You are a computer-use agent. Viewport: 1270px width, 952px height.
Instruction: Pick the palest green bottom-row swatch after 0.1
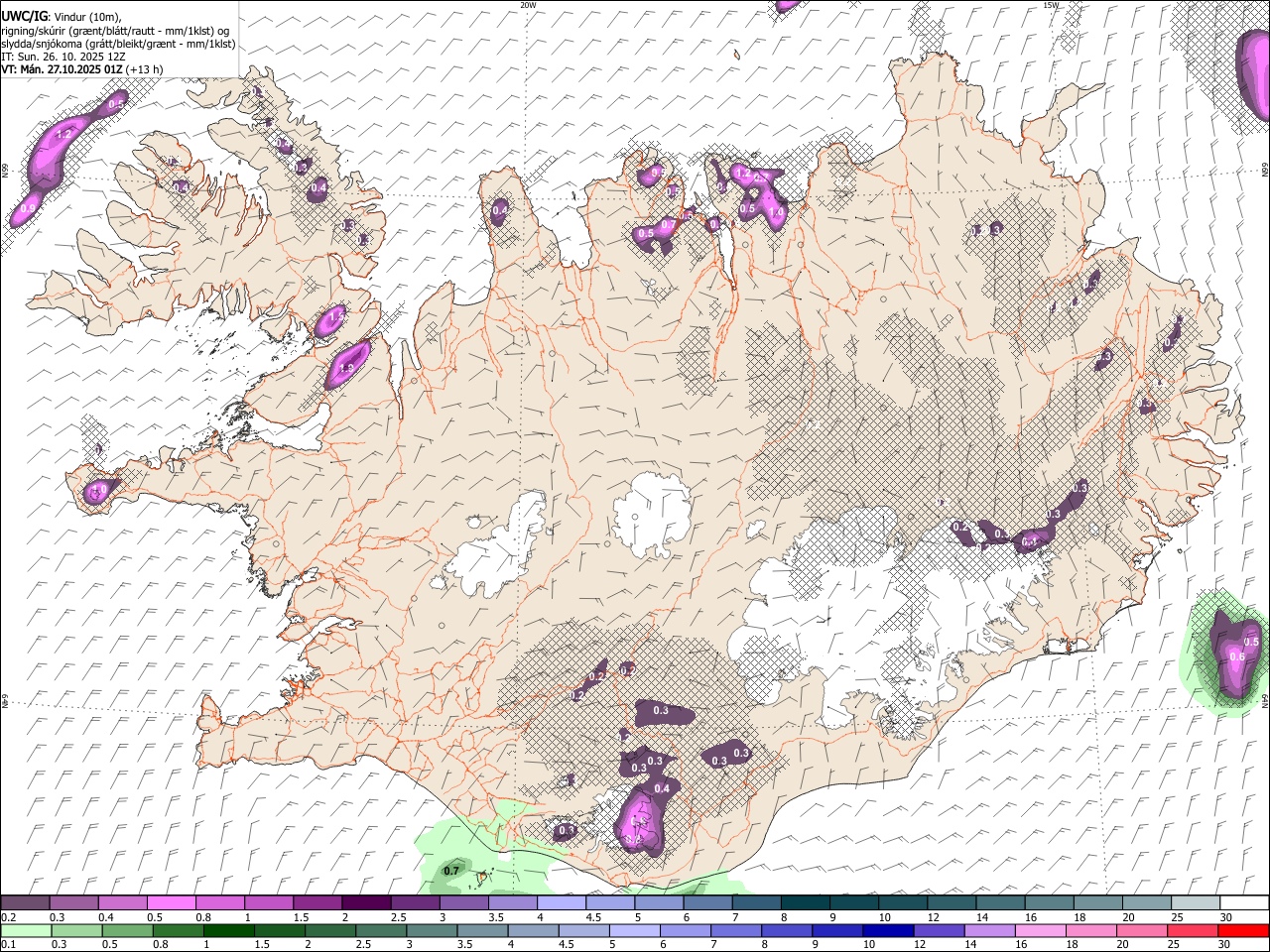click(26, 930)
